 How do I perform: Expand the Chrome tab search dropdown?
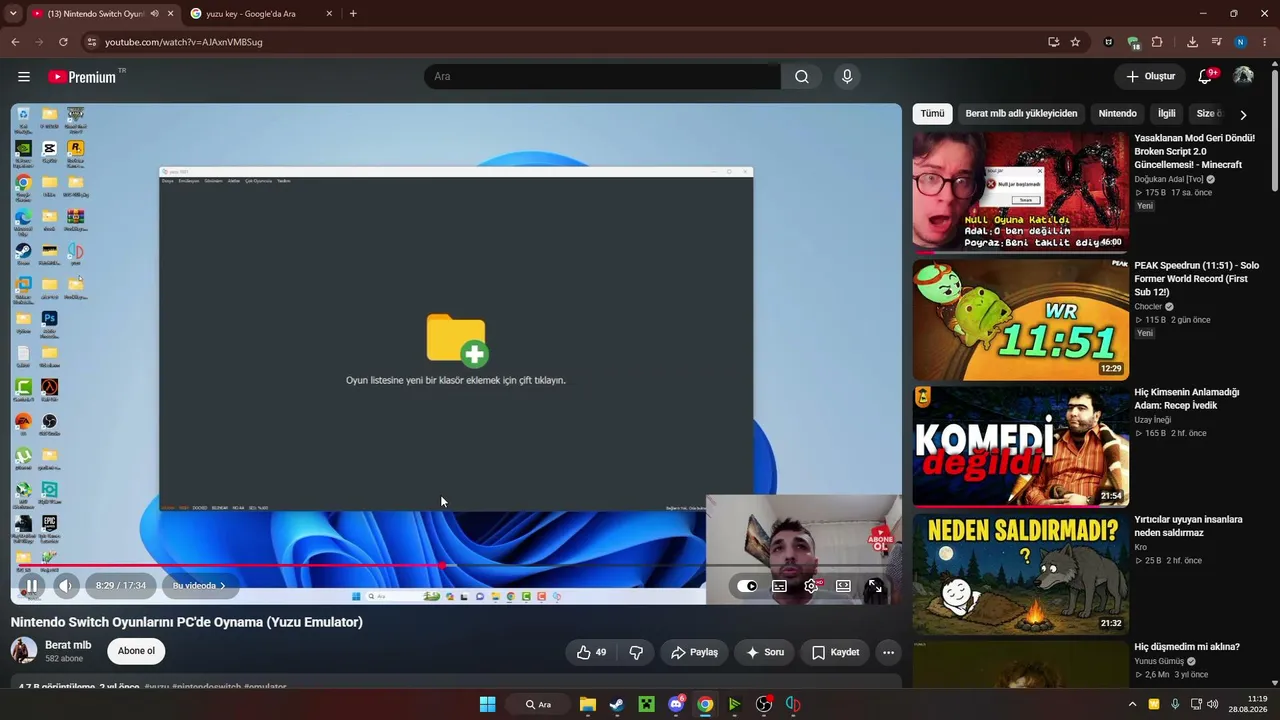point(13,14)
